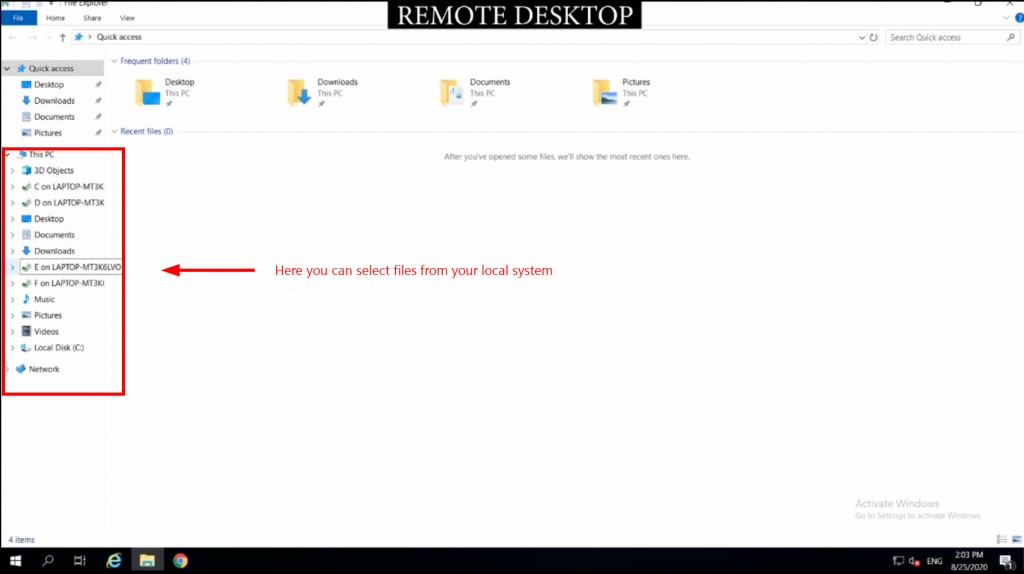Open C on LAPTOP-MT3K redirected drive
This screenshot has width=1024, height=574.
pyautogui.click(x=69, y=187)
